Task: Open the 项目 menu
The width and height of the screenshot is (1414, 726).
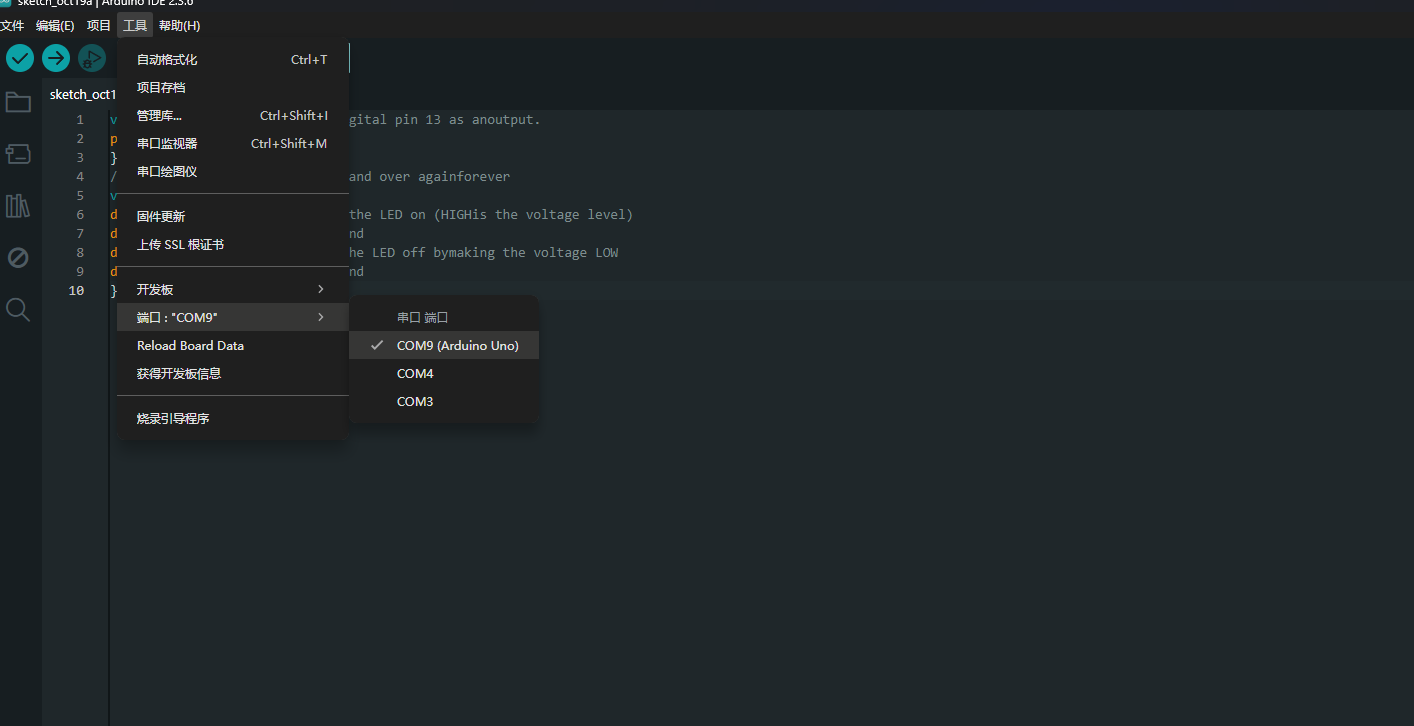Action: point(99,25)
